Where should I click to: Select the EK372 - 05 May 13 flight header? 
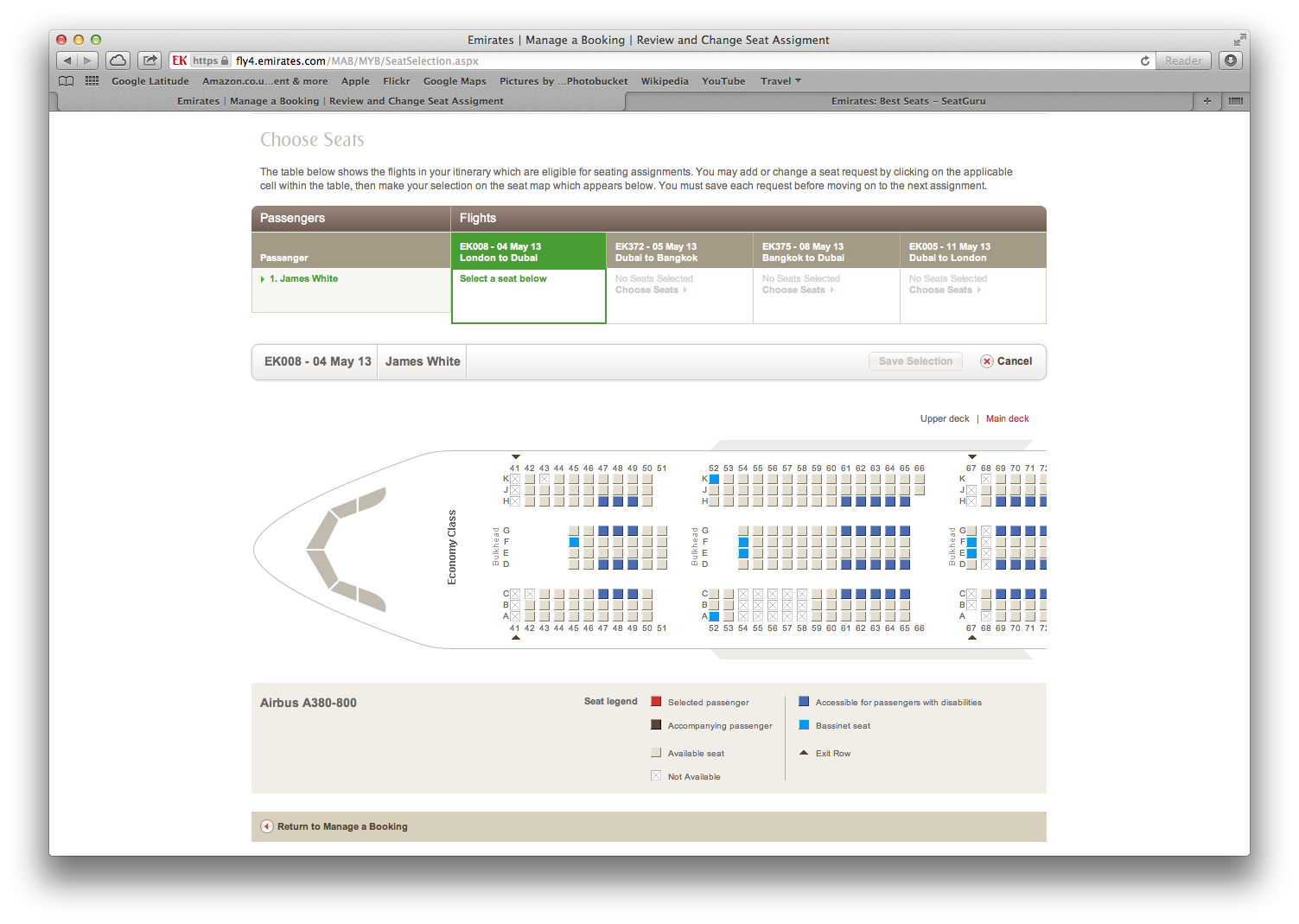point(679,252)
